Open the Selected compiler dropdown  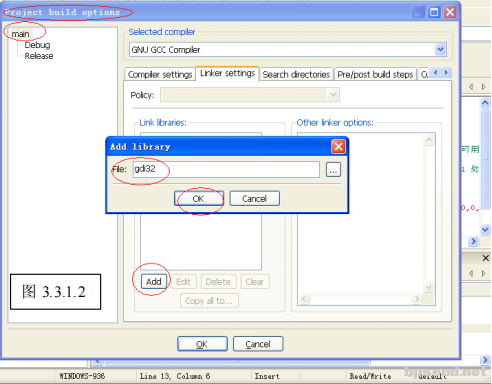point(440,50)
